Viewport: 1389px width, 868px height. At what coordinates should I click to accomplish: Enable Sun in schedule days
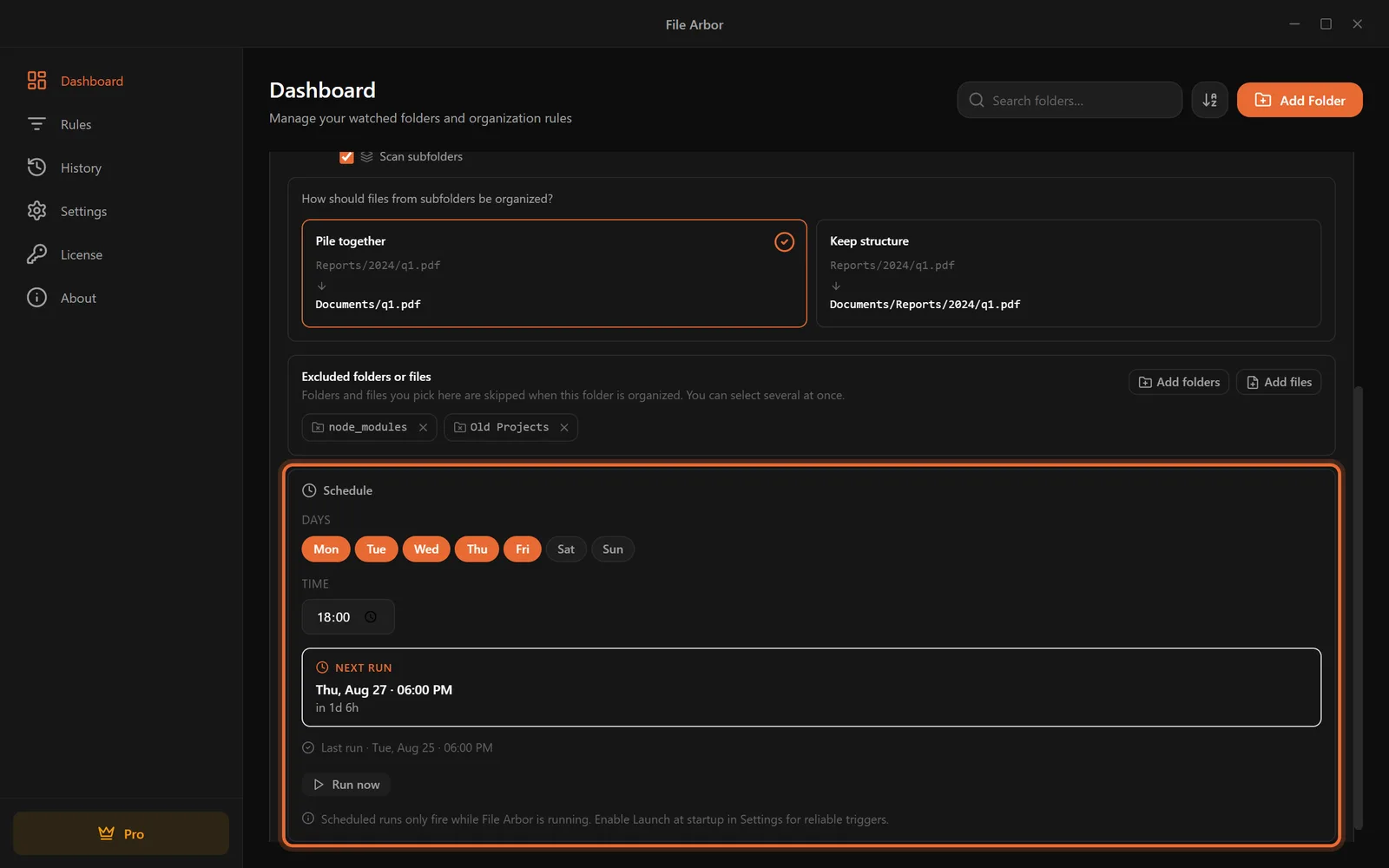(613, 549)
